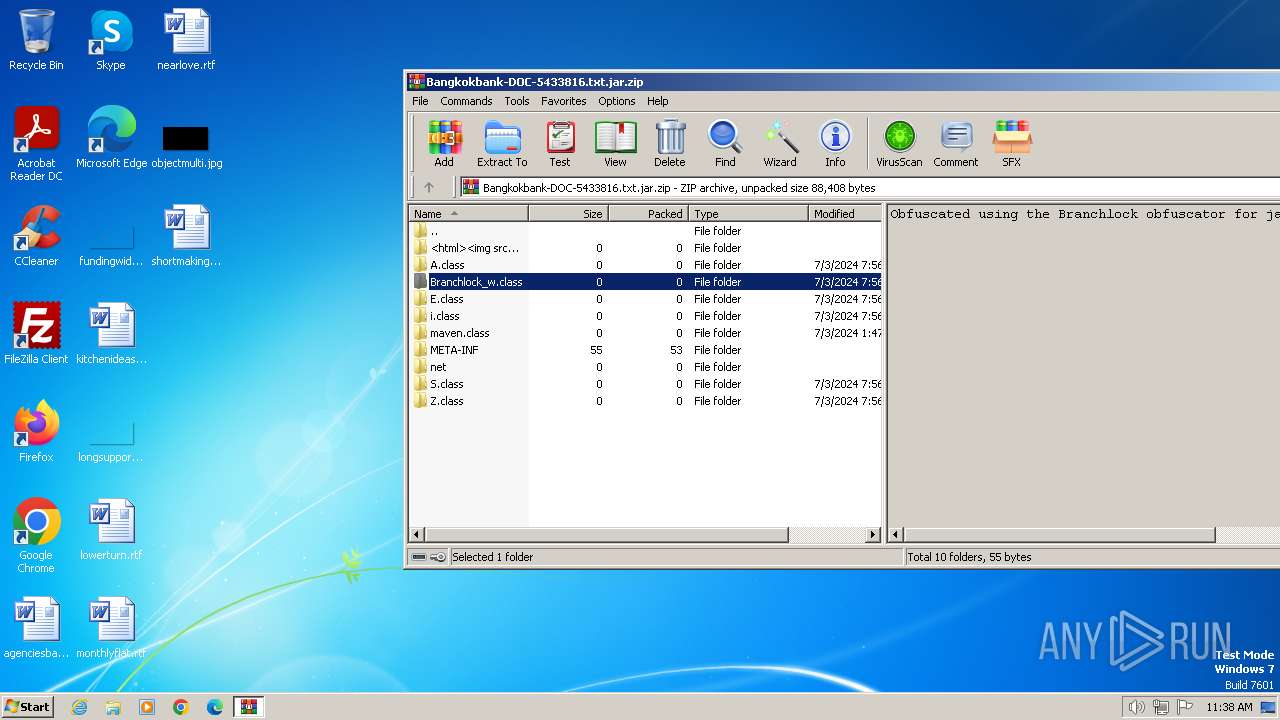Image resolution: width=1280 pixels, height=720 pixels.
Task: Select monthlyflat.rtf desktop file
Action: click(111, 628)
